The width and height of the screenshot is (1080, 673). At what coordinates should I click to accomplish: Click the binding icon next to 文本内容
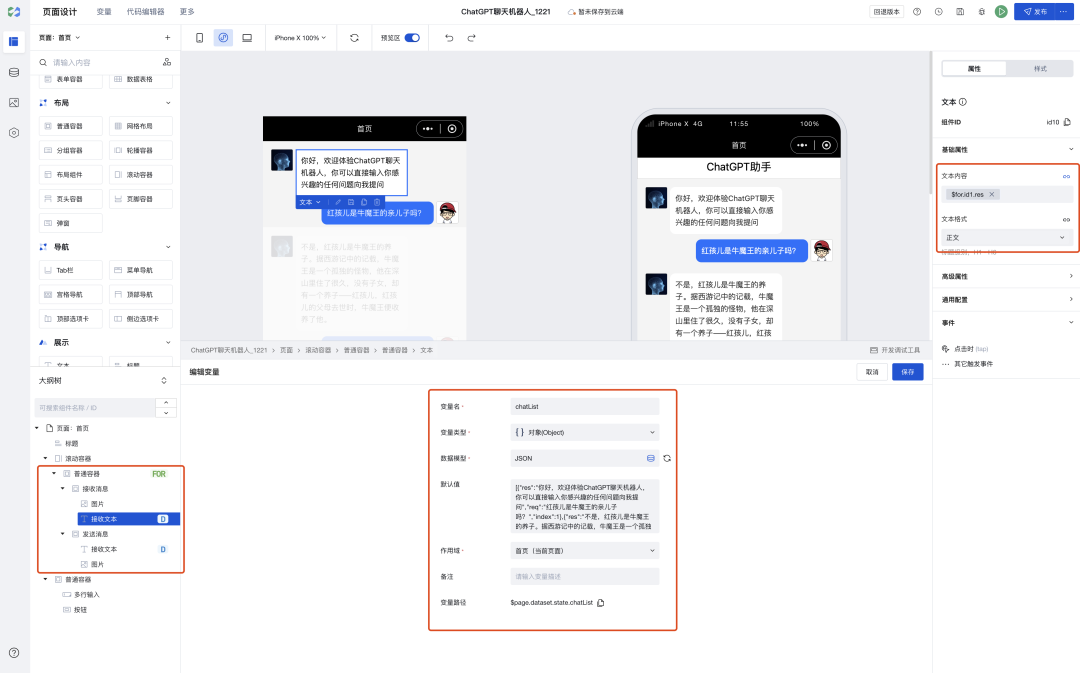tap(1068, 176)
